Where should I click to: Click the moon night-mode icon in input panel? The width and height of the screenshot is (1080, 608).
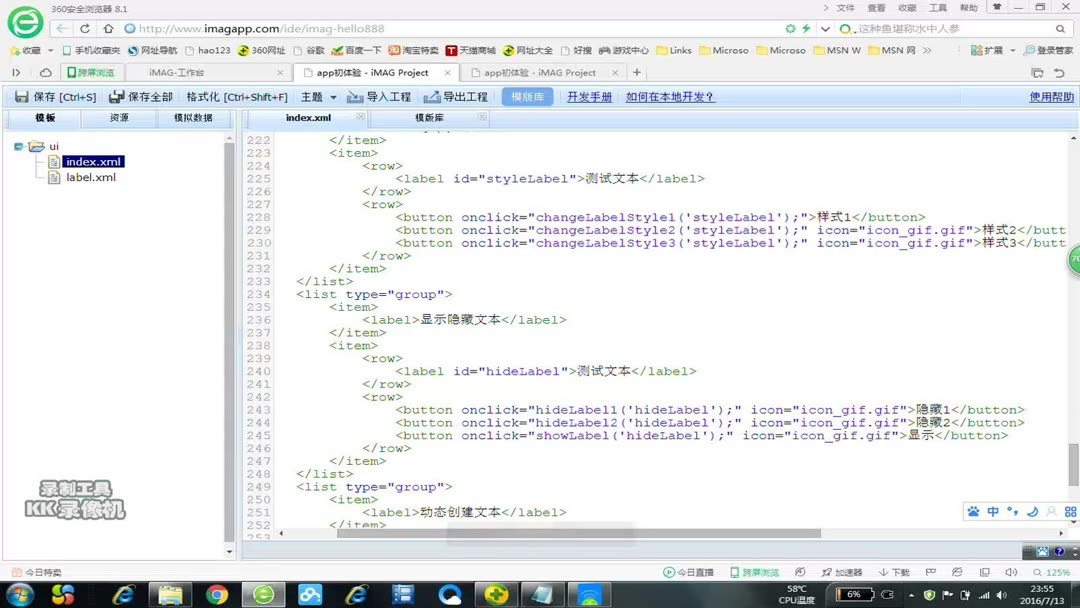point(1032,511)
